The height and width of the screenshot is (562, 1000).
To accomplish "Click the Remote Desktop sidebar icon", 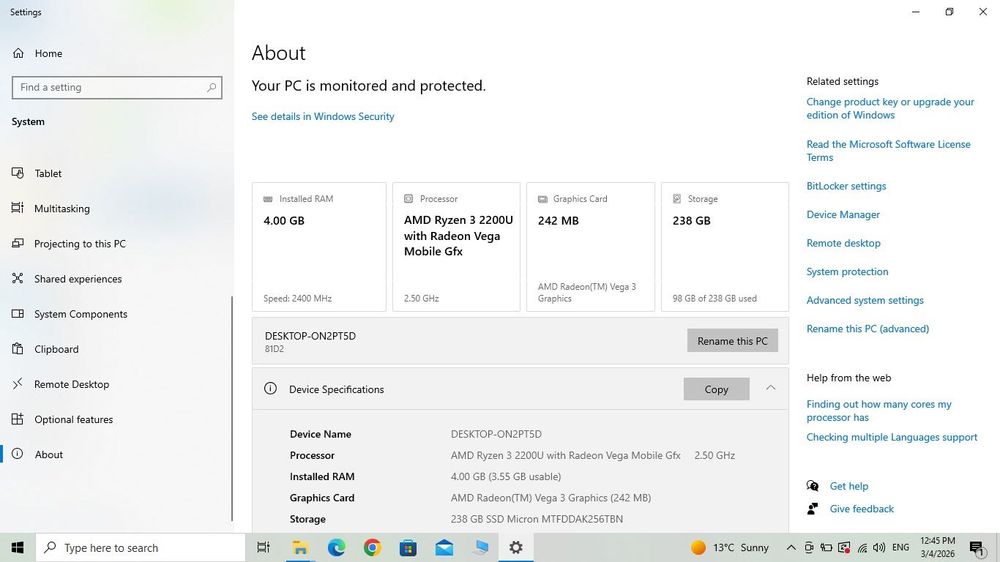I will point(18,383).
